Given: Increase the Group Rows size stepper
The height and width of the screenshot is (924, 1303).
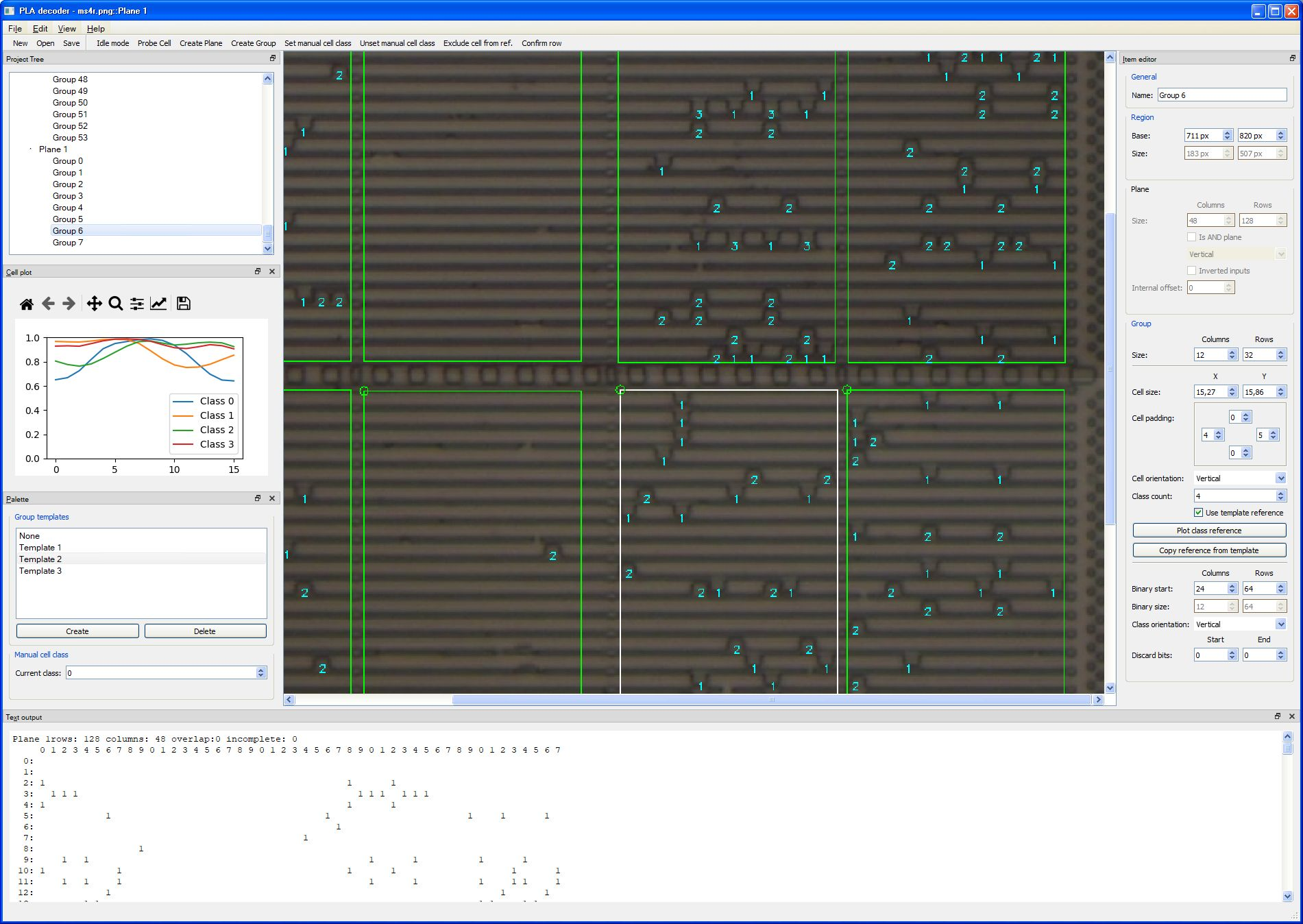Looking at the screenshot, I should click(x=1281, y=352).
